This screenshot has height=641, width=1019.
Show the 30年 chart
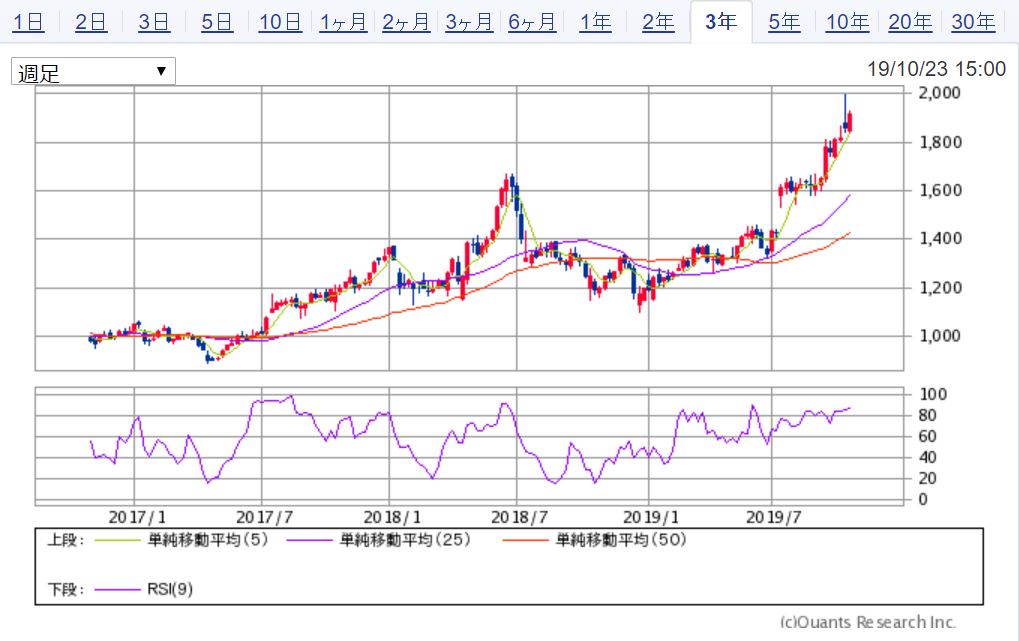974,22
